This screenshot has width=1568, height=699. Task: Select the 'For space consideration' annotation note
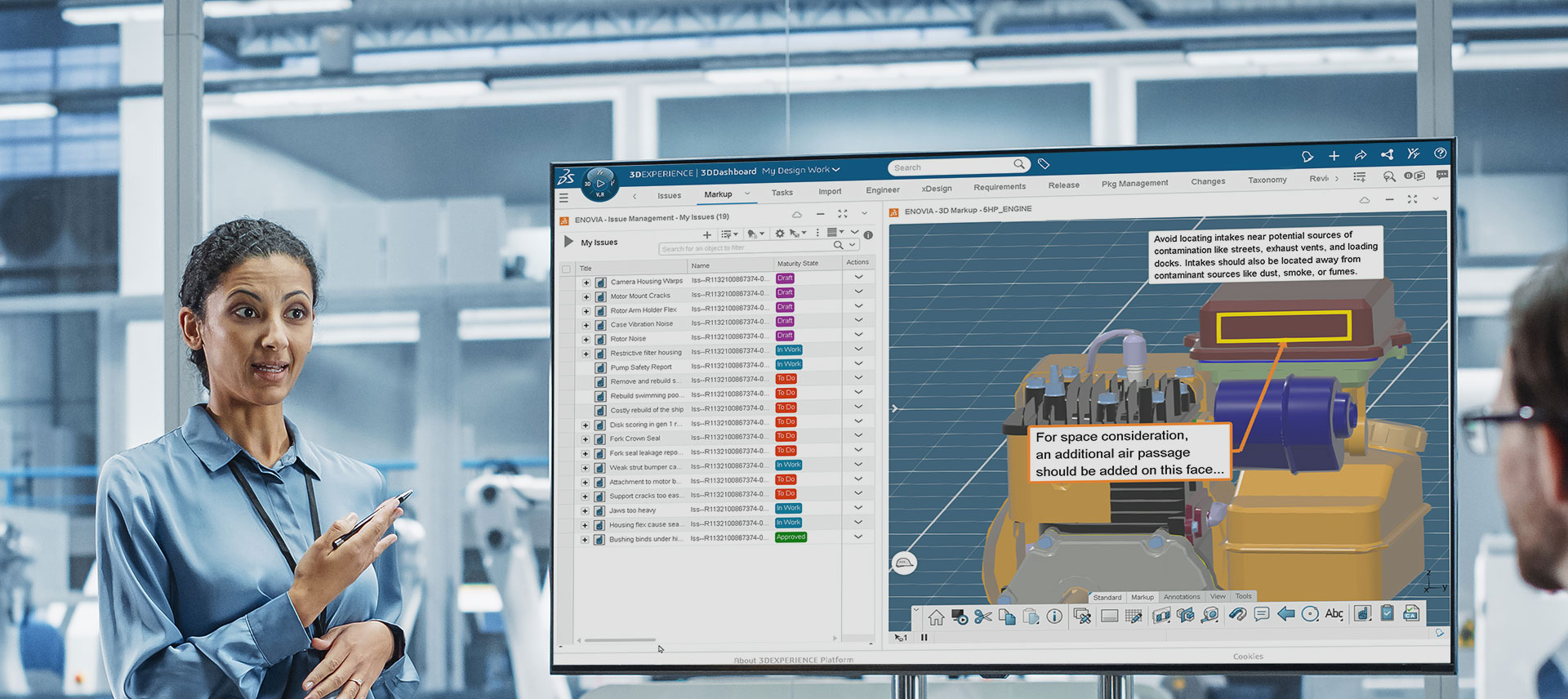point(1129,453)
